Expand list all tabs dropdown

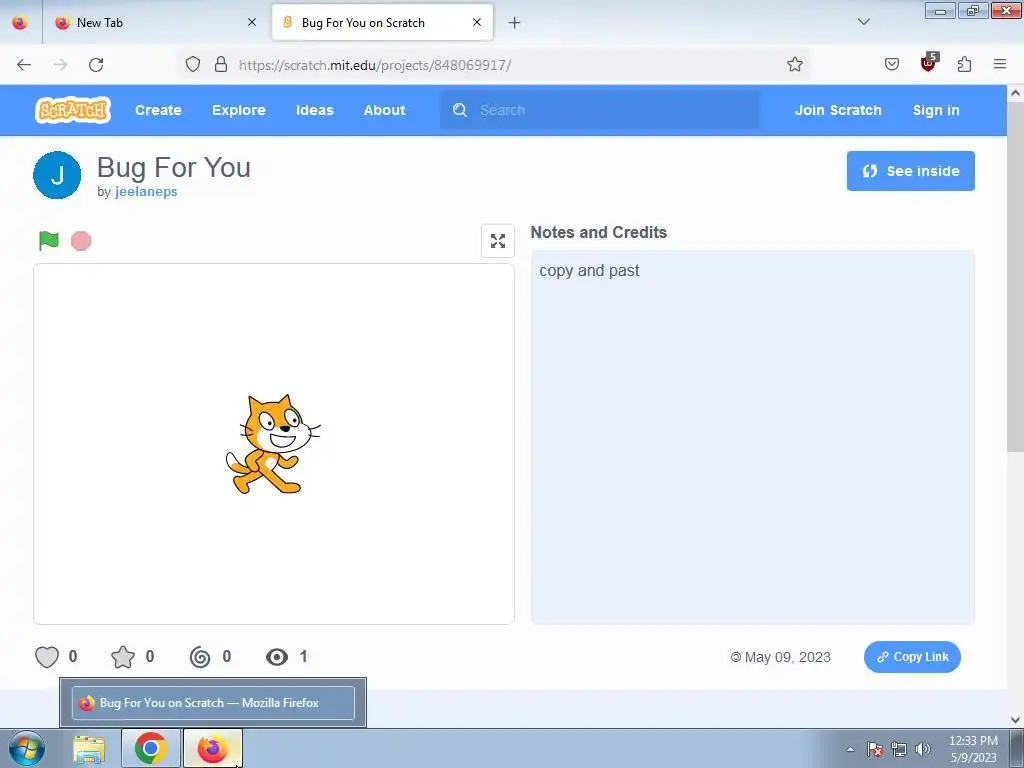click(x=863, y=22)
